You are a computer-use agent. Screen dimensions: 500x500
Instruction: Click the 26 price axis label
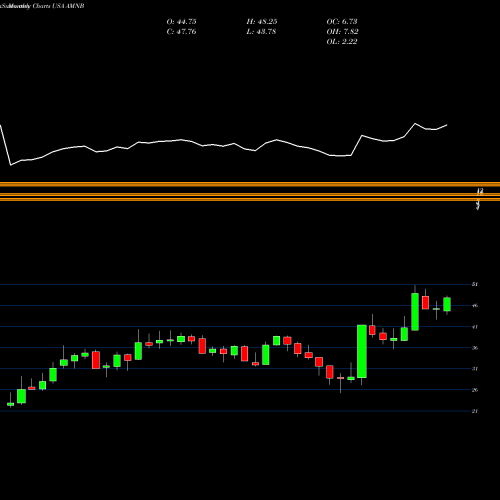(475, 390)
